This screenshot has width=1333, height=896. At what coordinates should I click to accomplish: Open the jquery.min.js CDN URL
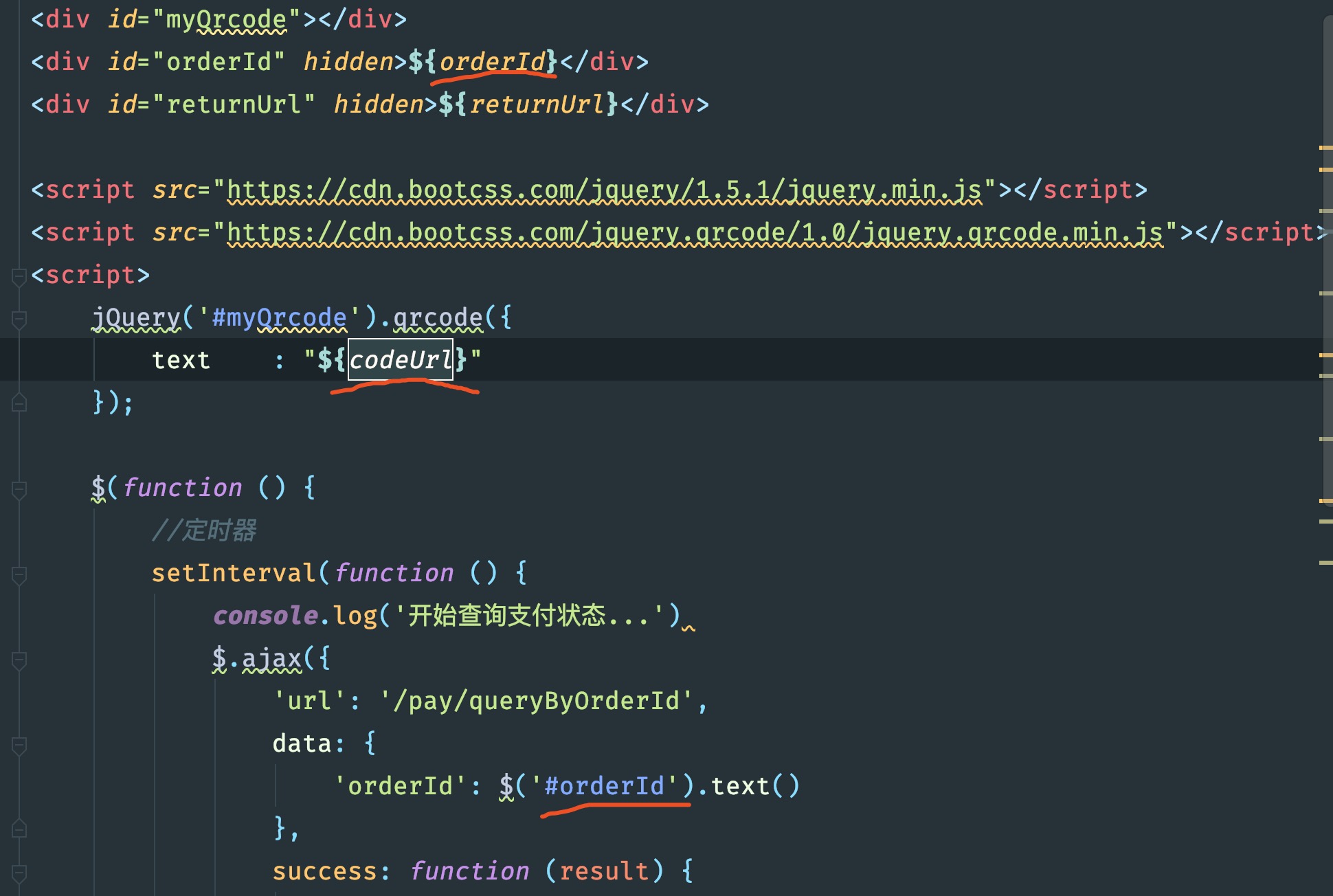click(x=603, y=190)
